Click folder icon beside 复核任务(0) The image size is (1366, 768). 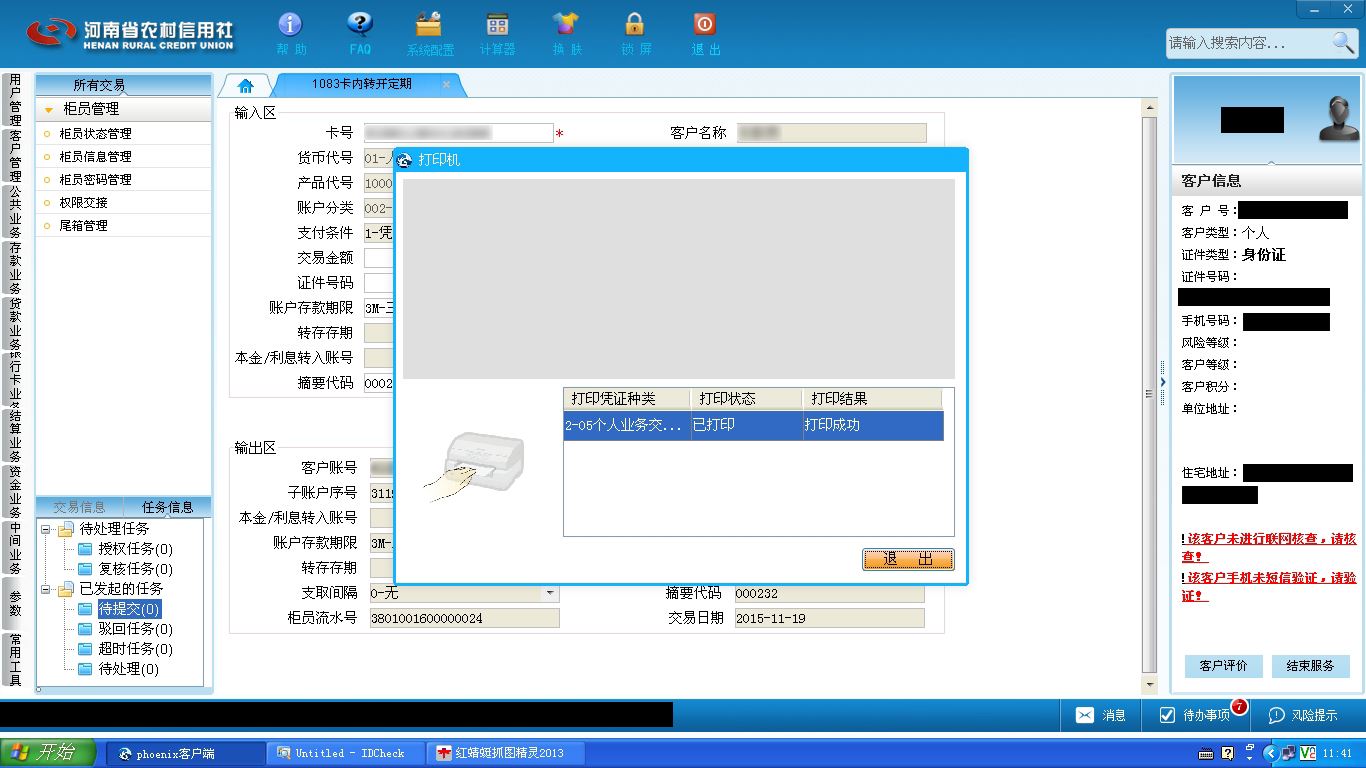point(85,569)
